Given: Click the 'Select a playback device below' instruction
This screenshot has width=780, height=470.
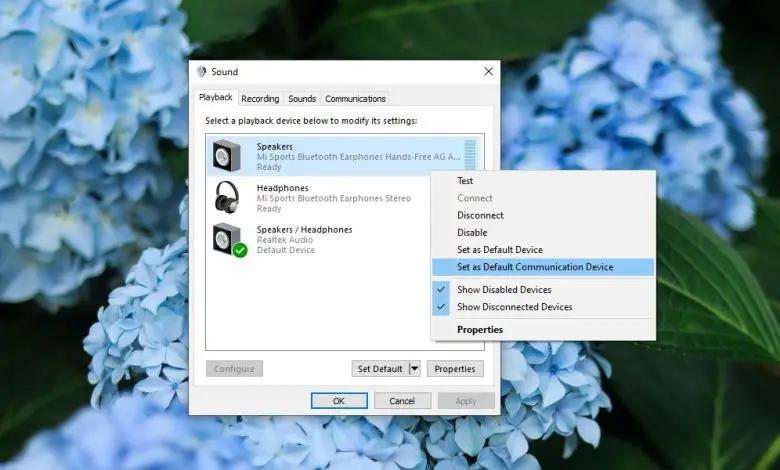Looking at the screenshot, I should (x=311, y=120).
